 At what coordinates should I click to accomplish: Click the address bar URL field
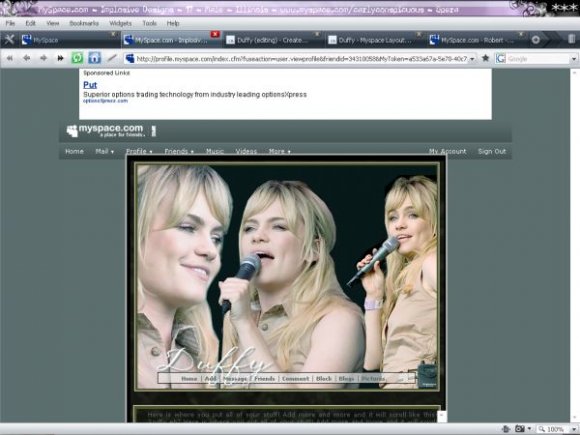tap(301, 59)
